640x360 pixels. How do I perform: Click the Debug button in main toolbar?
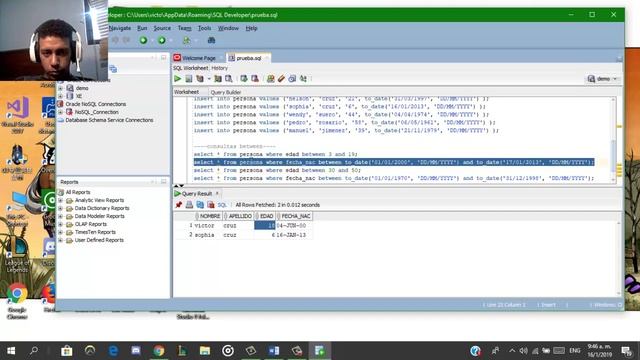[162, 40]
